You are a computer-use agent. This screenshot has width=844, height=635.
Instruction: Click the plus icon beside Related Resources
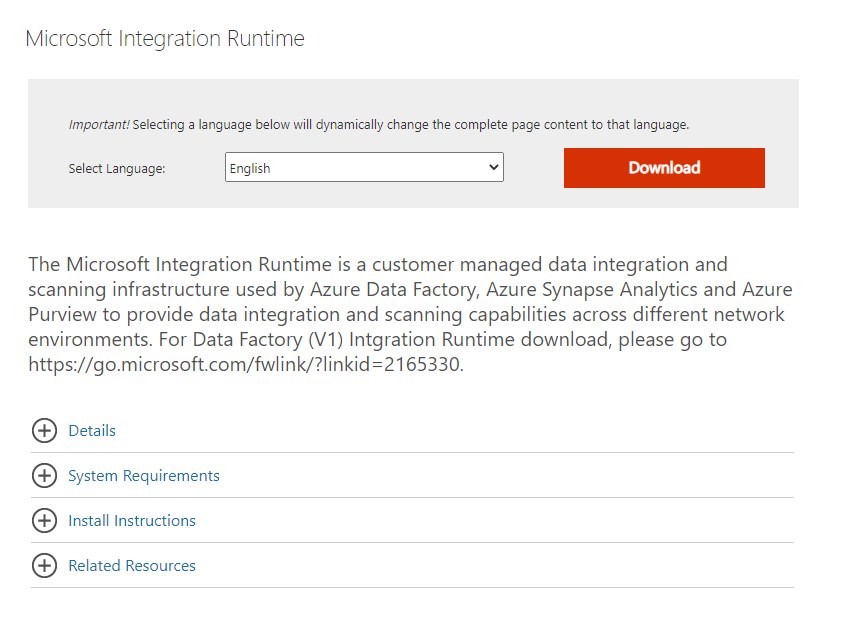[44, 566]
